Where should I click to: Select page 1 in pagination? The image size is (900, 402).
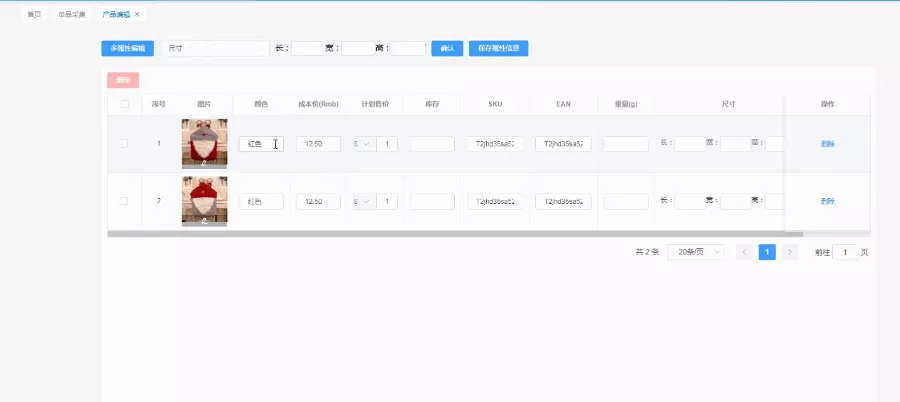click(x=767, y=252)
